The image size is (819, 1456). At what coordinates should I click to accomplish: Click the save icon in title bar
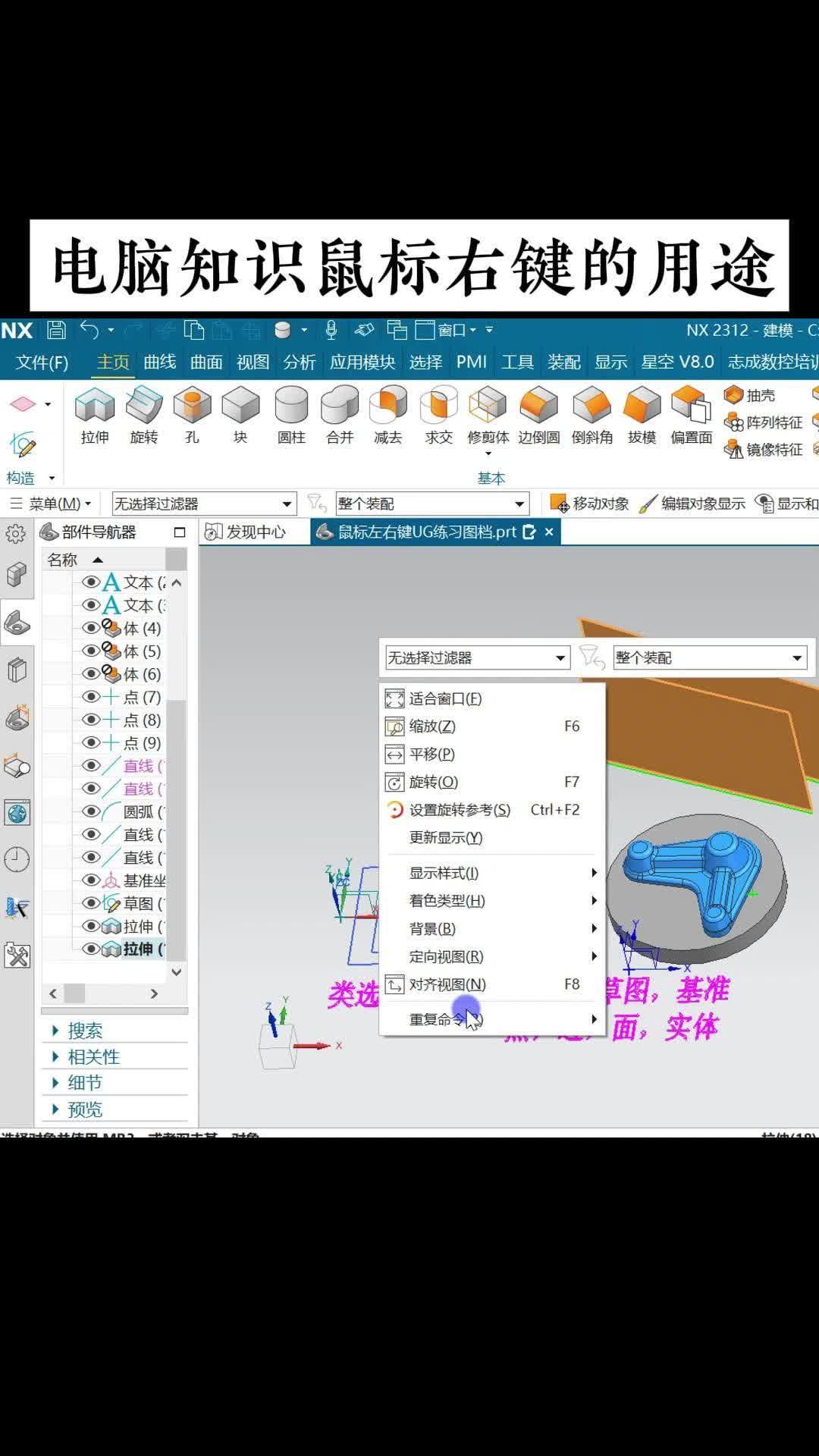coord(56,330)
